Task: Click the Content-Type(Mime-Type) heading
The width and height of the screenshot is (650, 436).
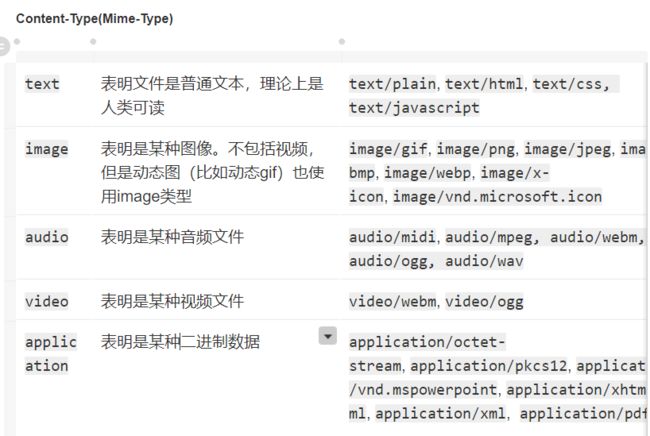Action: click(x=95, y=19)
